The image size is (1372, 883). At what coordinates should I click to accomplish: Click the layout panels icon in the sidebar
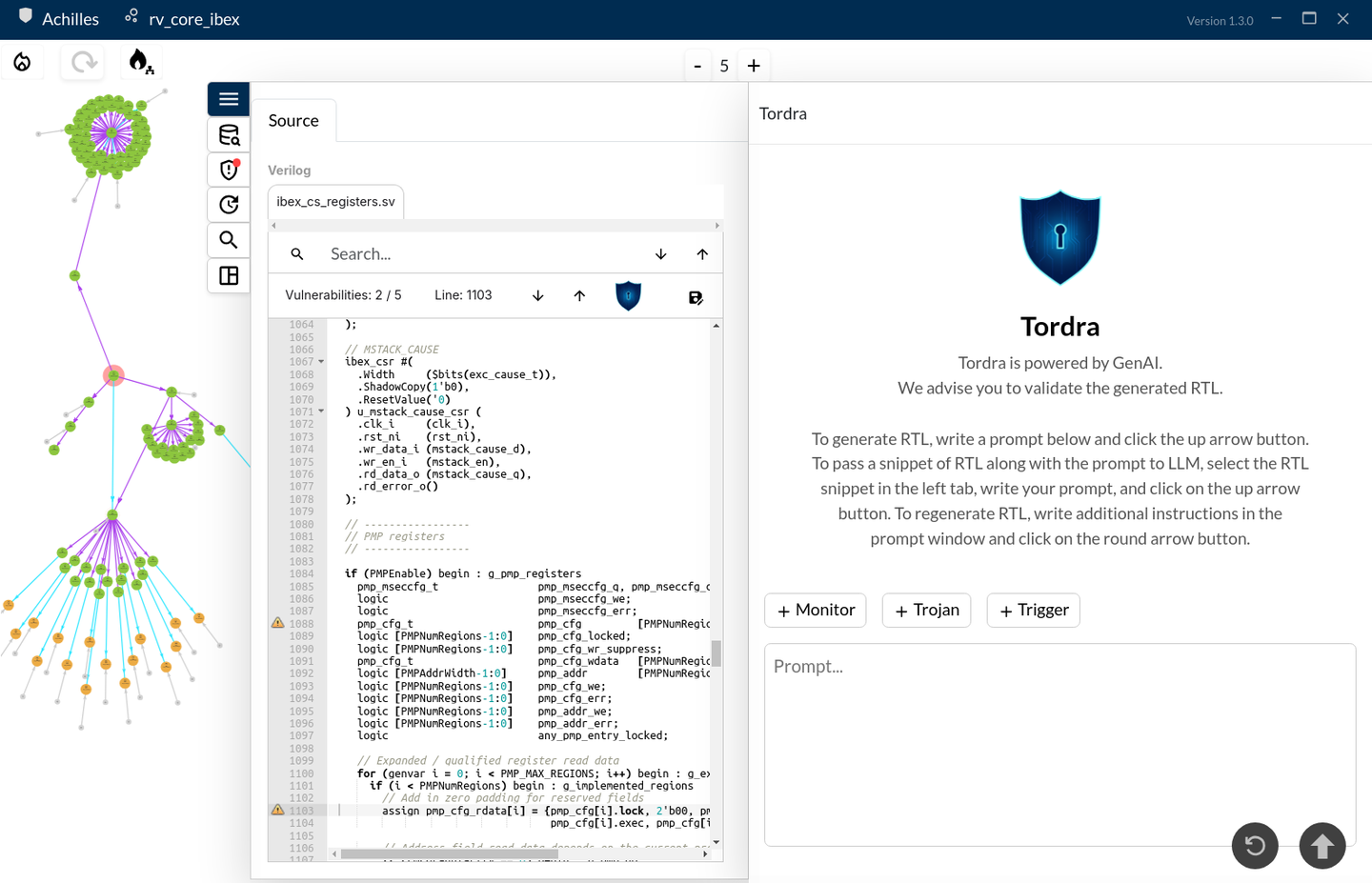click(229, 275)
